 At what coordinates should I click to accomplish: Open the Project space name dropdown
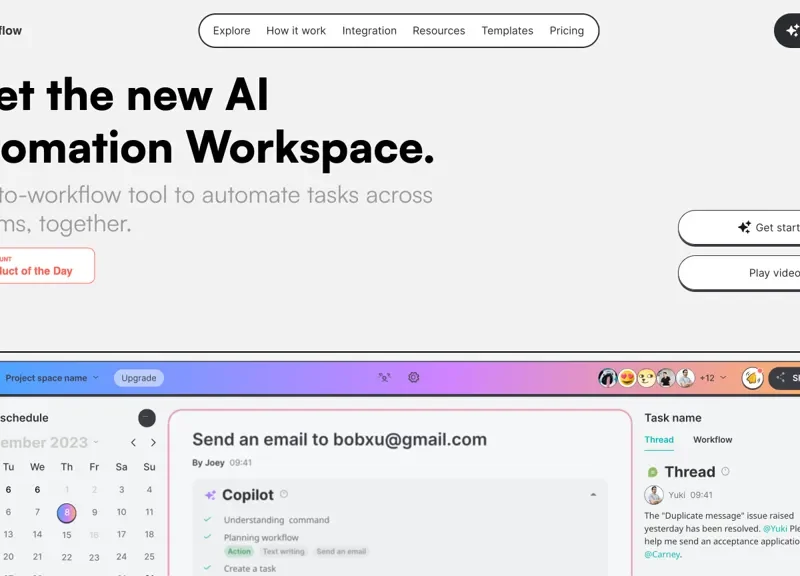(52, 378)
